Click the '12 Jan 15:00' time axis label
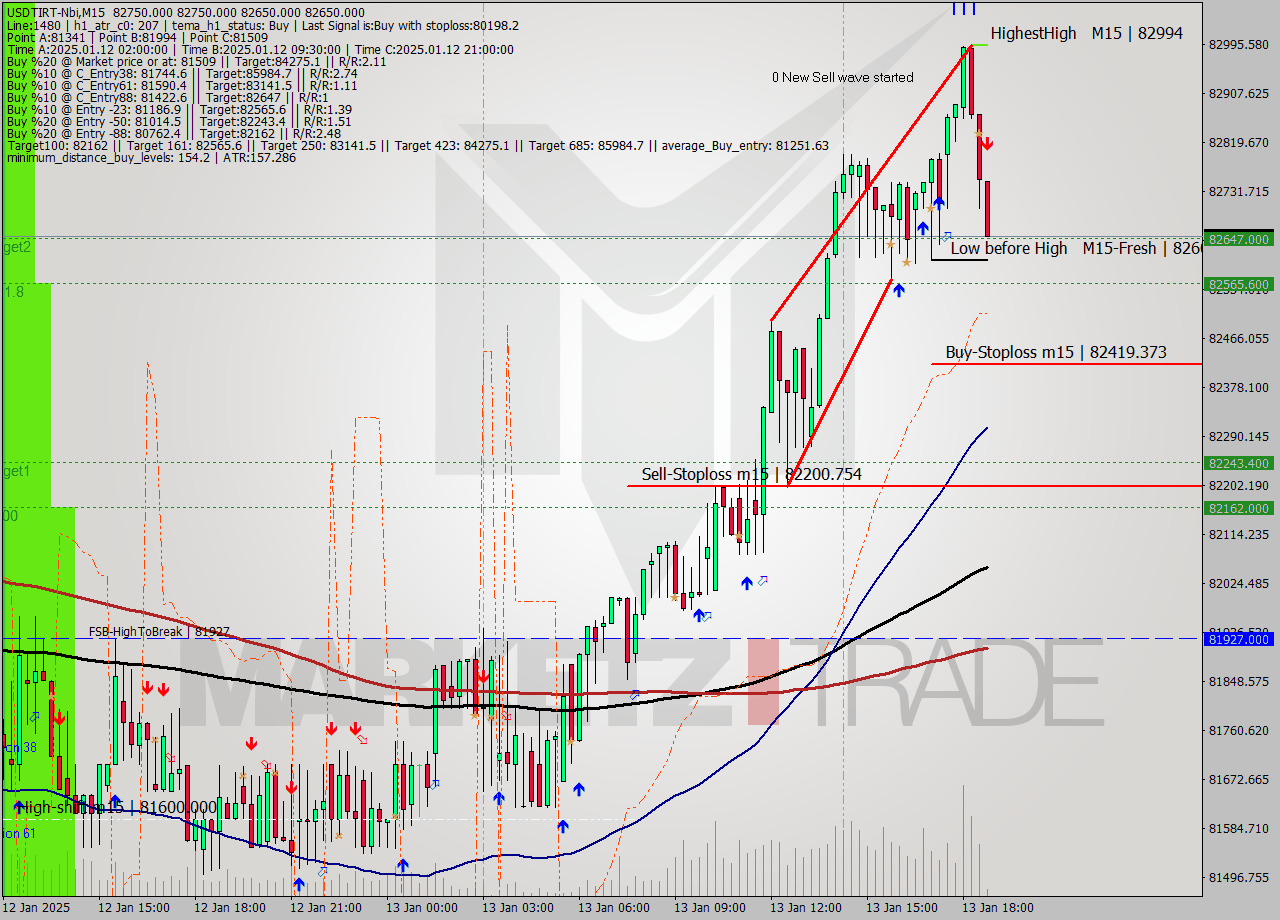Screen dimensions: 1280x920 [x=134, y=908]
